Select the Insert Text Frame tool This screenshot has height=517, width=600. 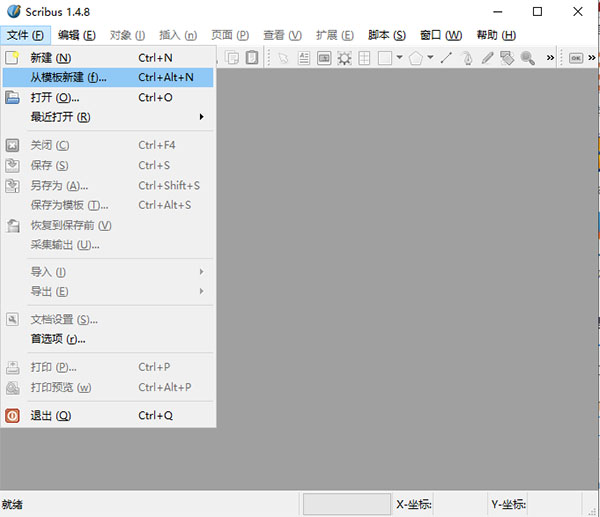point(304,58)
